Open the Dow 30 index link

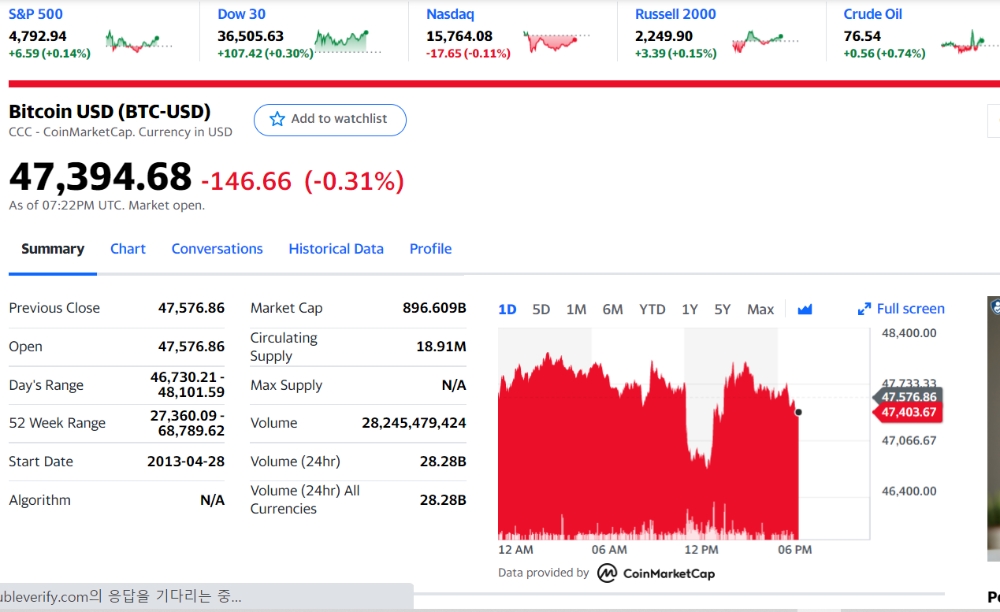click(241, 14)
